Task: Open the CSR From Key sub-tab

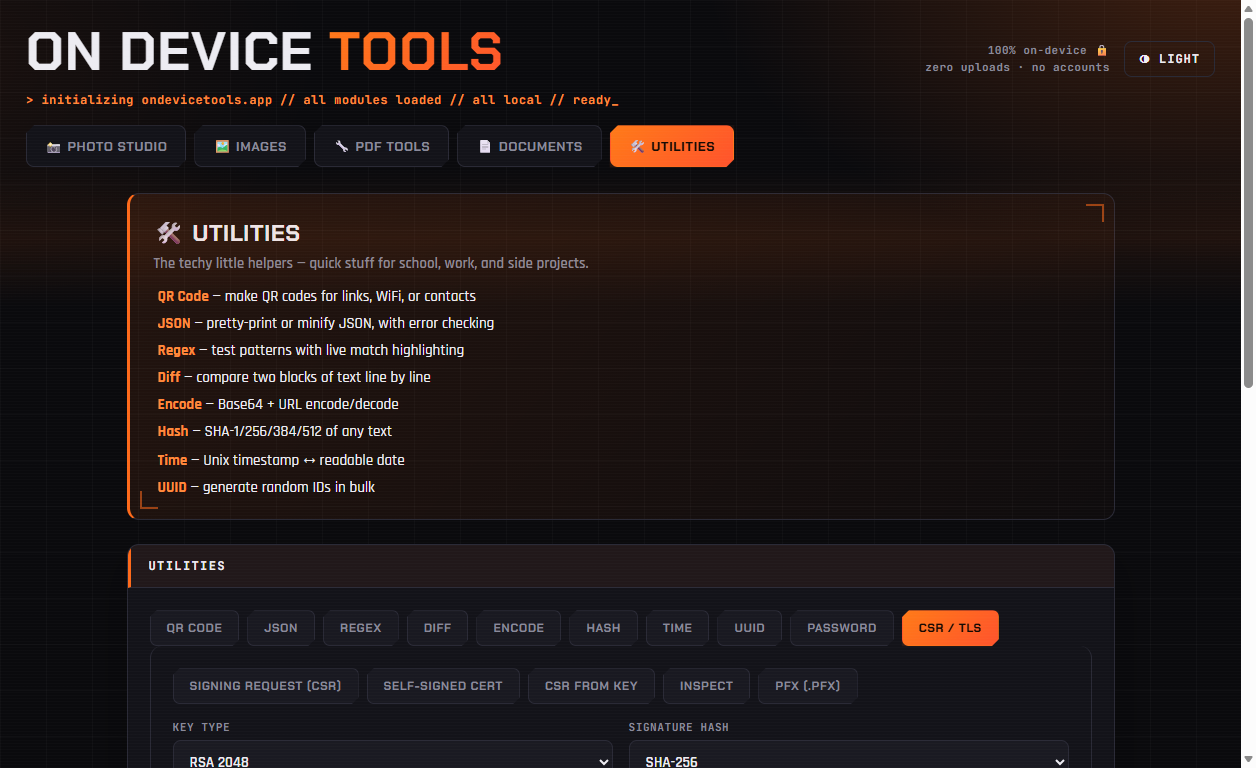Action: (591, 686)
